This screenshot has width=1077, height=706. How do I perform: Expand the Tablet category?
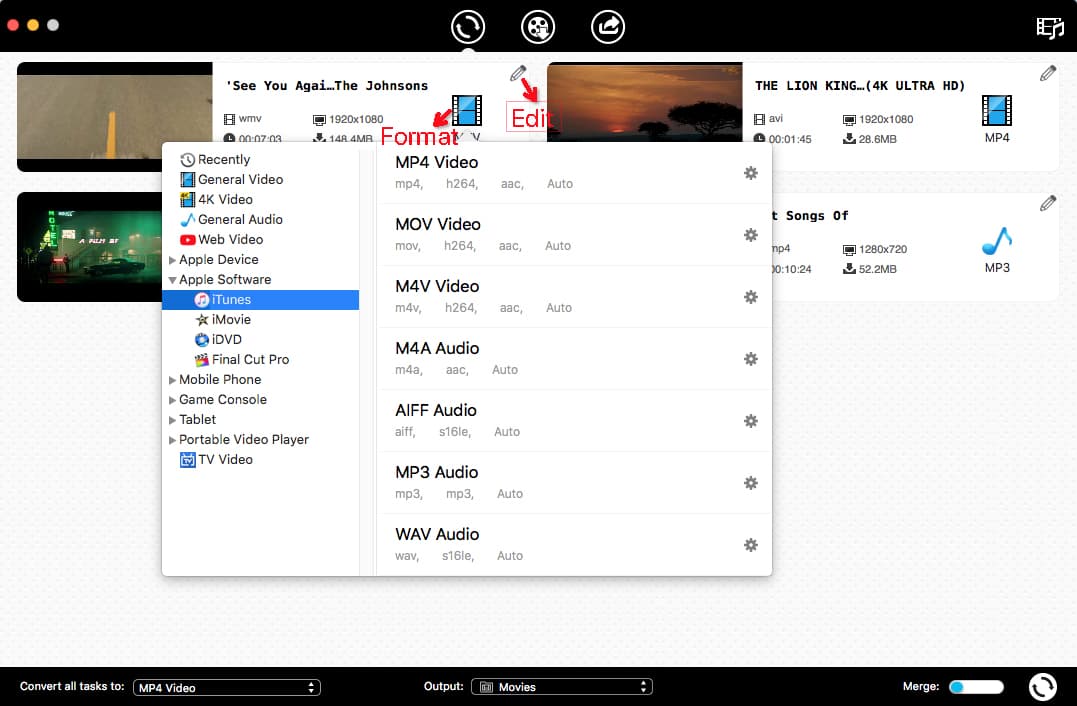tap(172, 420)
